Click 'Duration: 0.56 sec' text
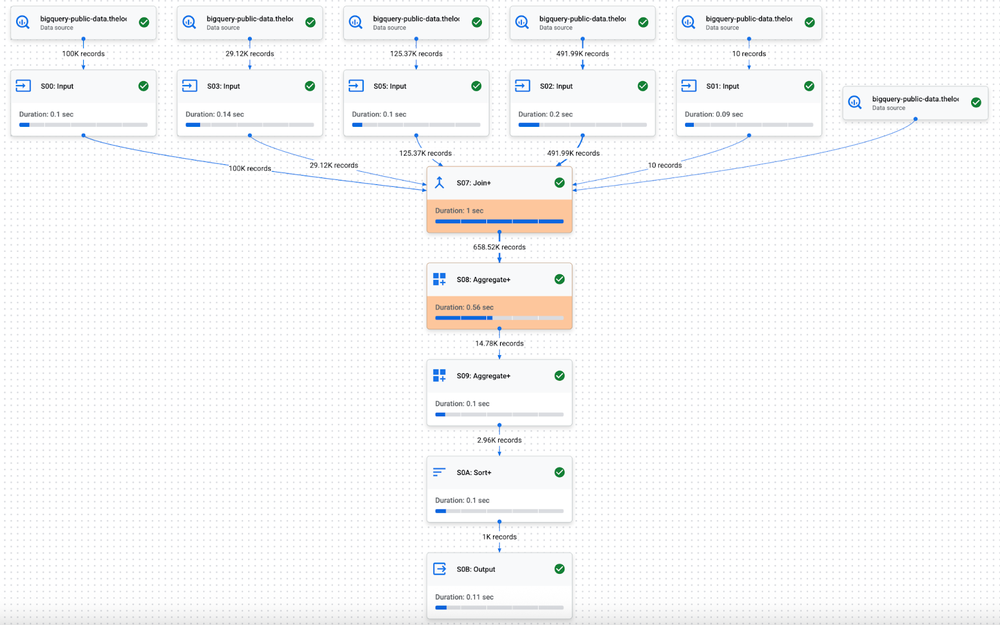 tap(464, 307)
